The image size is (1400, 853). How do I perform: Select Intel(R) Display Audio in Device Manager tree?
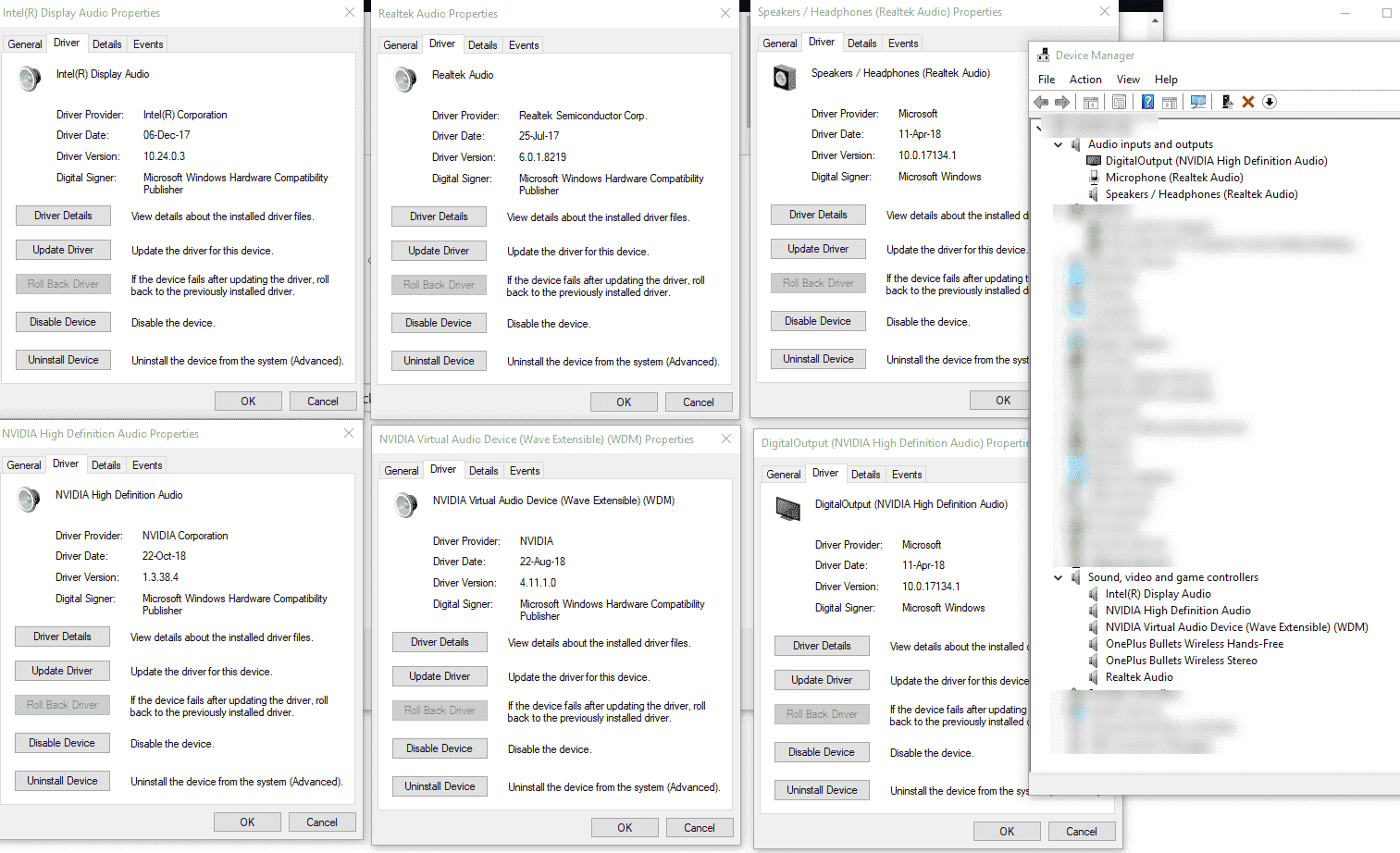point(1158,594)
